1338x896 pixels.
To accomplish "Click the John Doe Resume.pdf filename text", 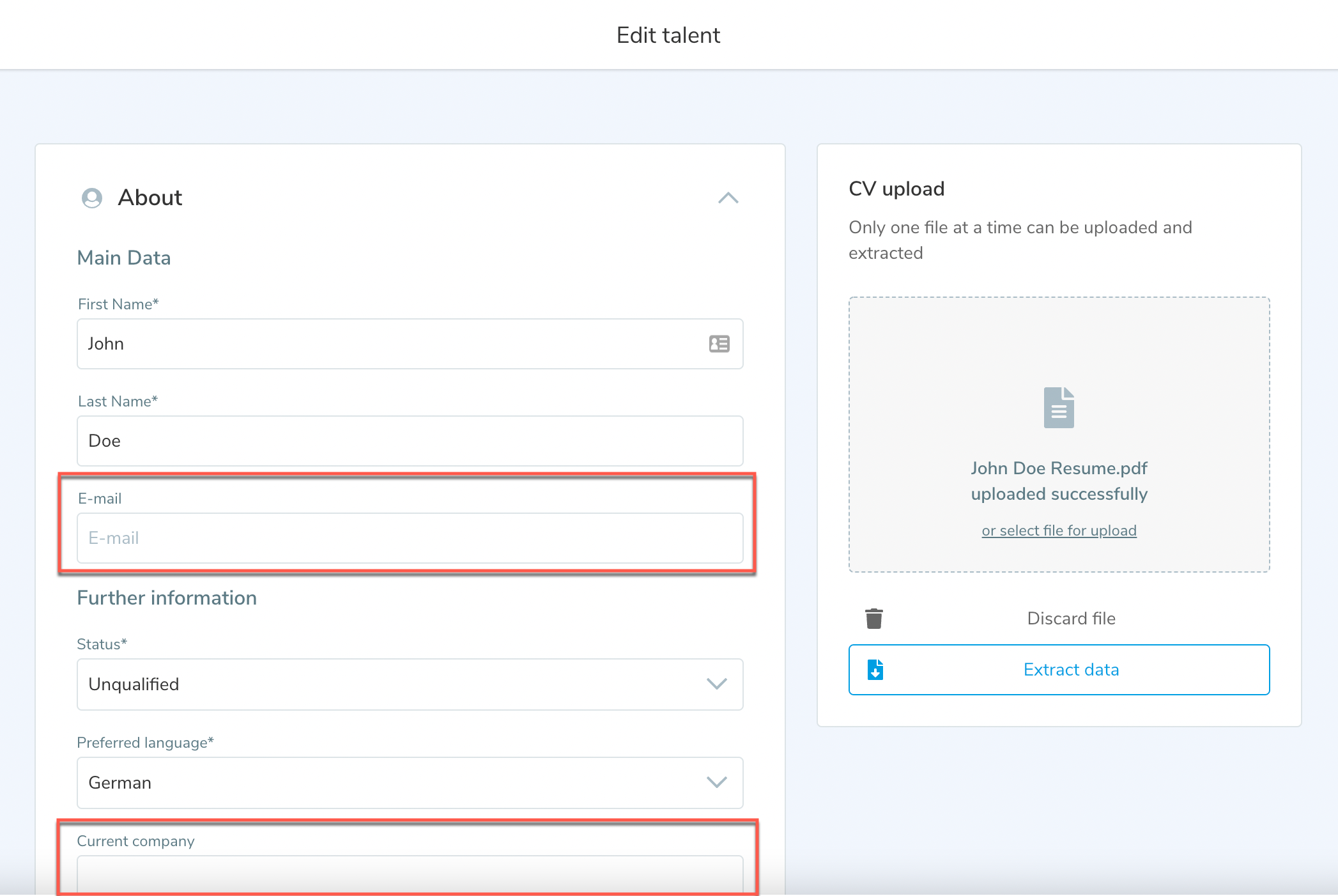I will tap(1059, 468).
